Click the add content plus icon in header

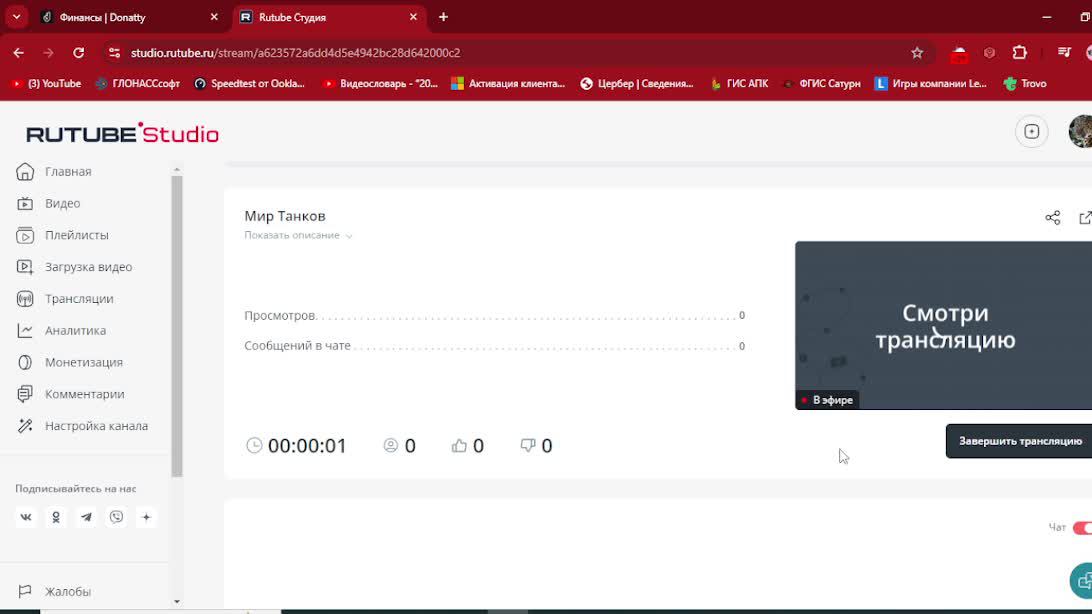pos(1031,132)
